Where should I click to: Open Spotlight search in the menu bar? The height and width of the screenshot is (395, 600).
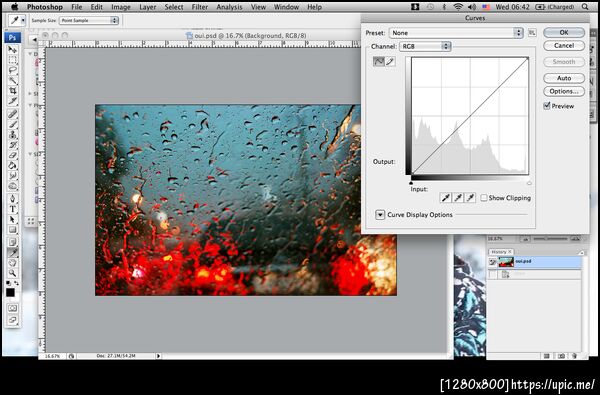point(585,7)
